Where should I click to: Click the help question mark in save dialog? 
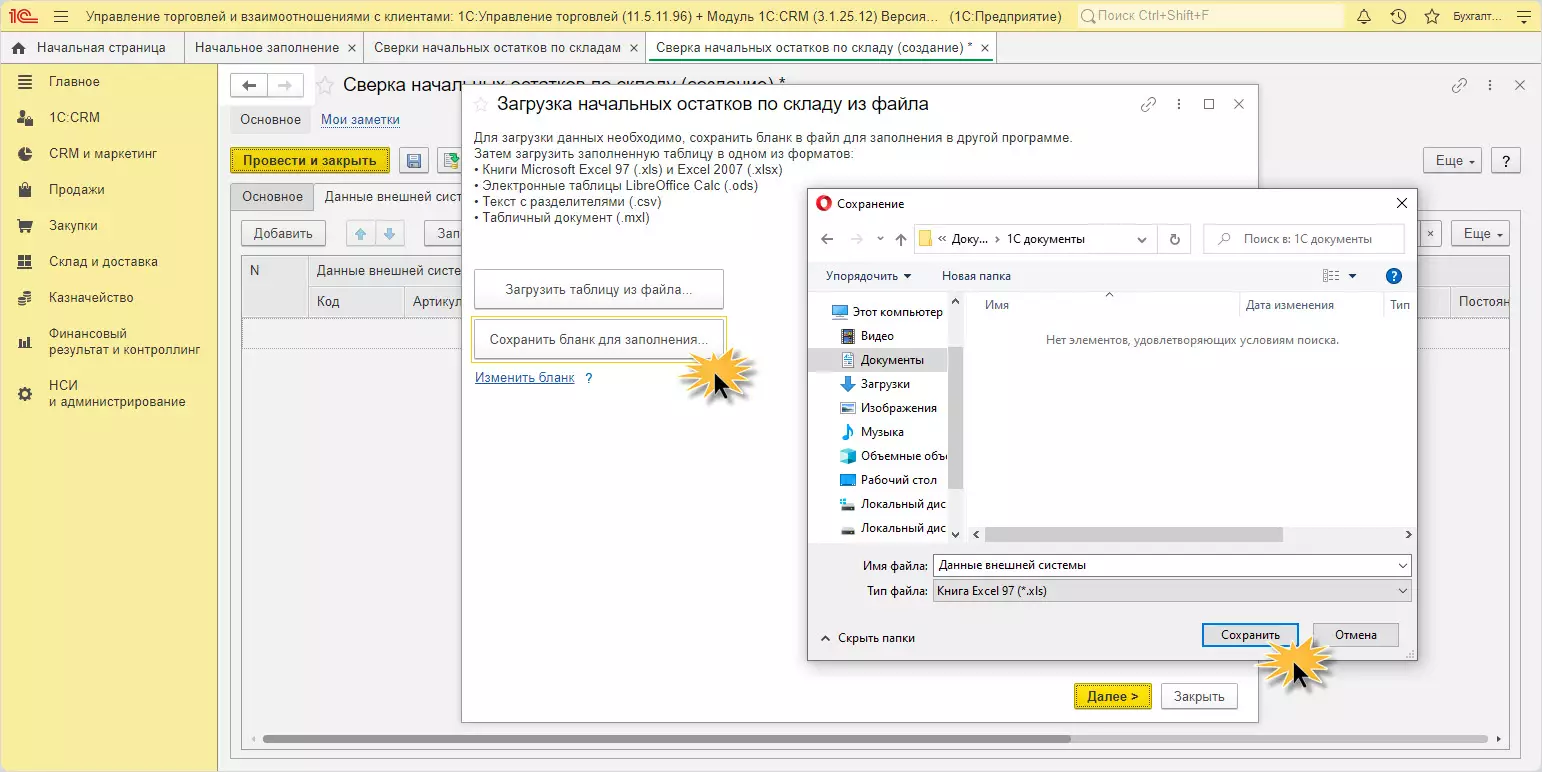pyautogui.click(x=1394, y=276)
